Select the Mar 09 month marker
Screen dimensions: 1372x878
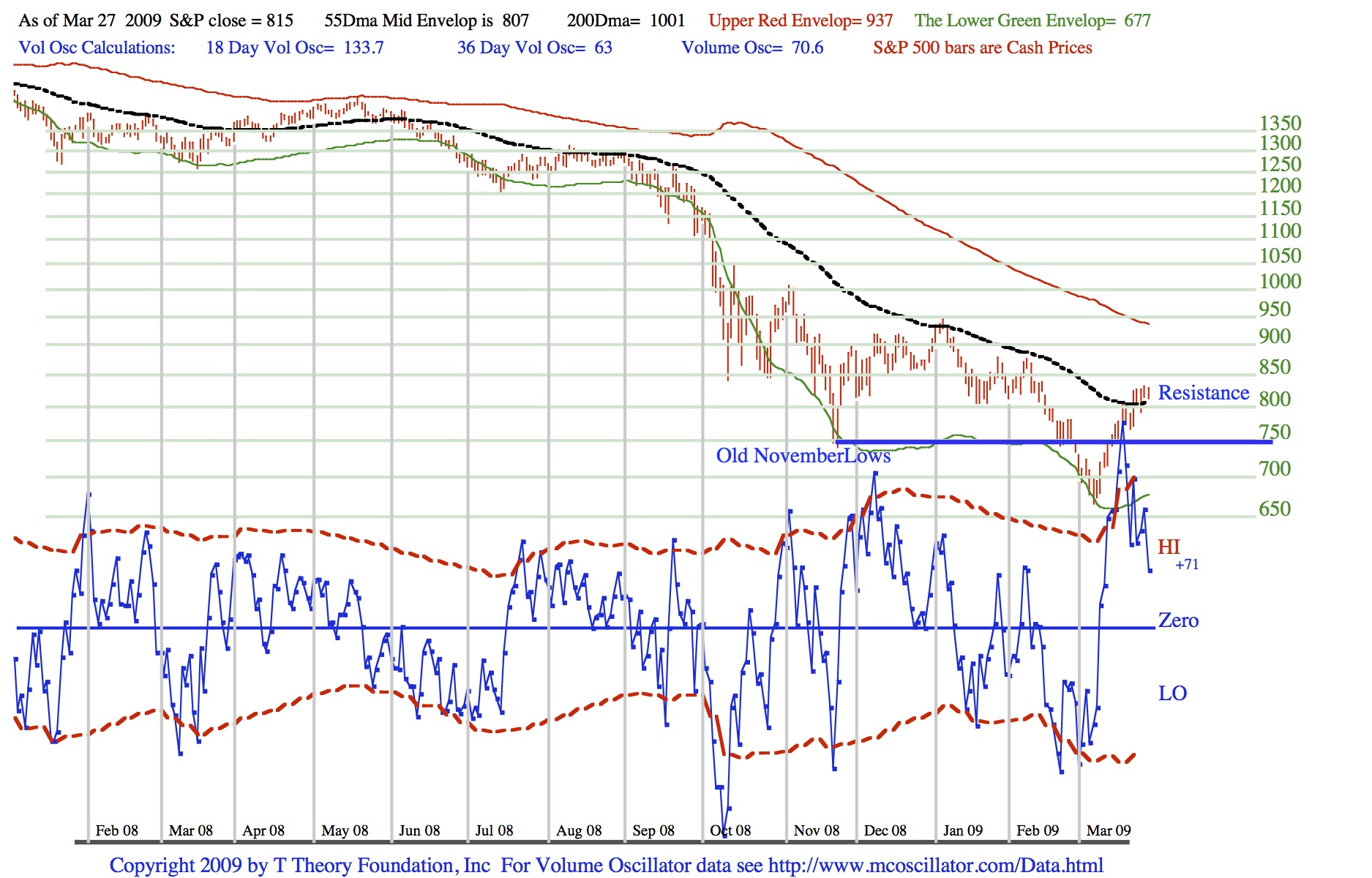(x=1108, y=830)
